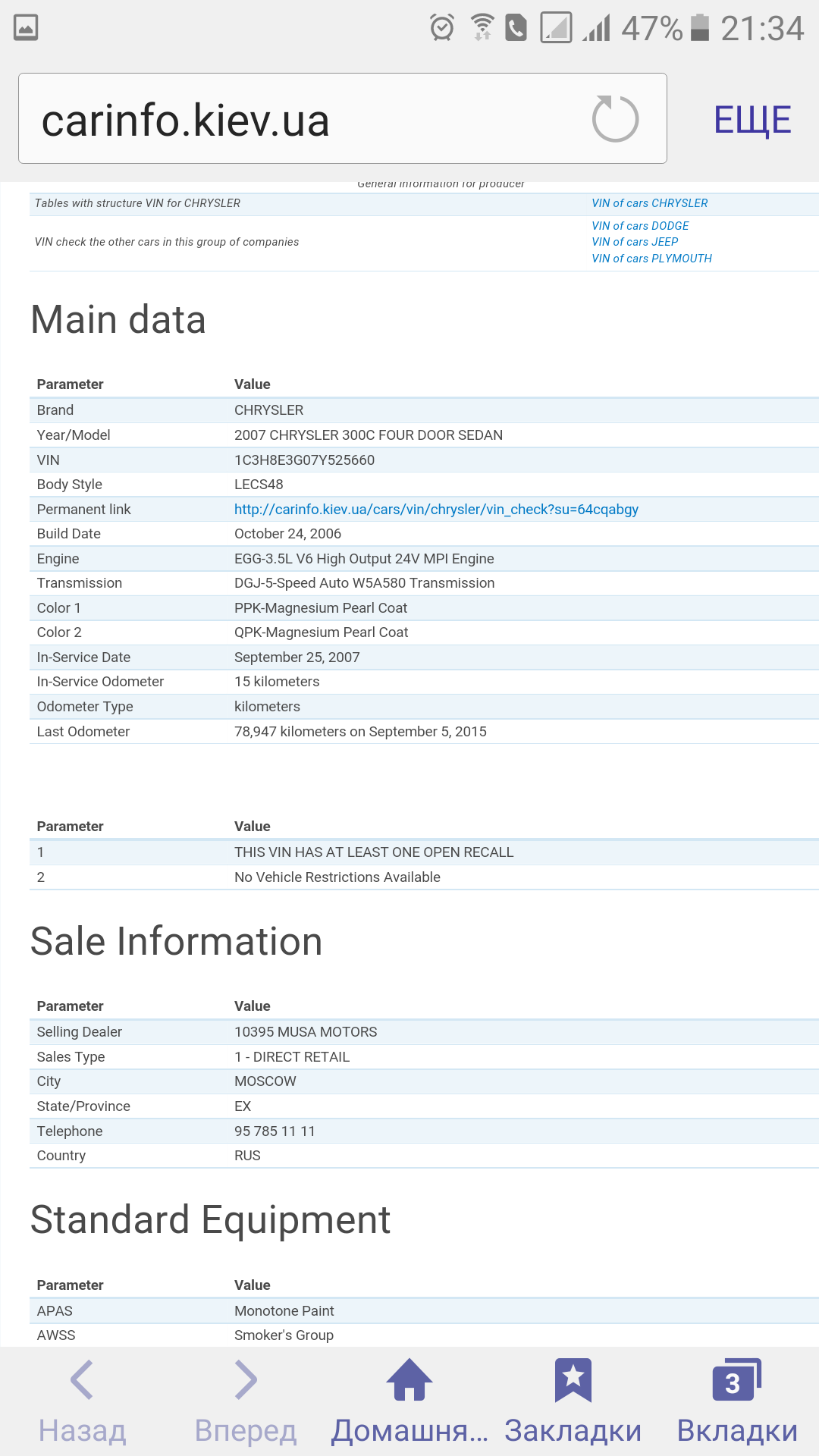Open the home page icon
Image resolution: width=819 pixels, height=1456 pixels.
click(x=409, y=1379)
